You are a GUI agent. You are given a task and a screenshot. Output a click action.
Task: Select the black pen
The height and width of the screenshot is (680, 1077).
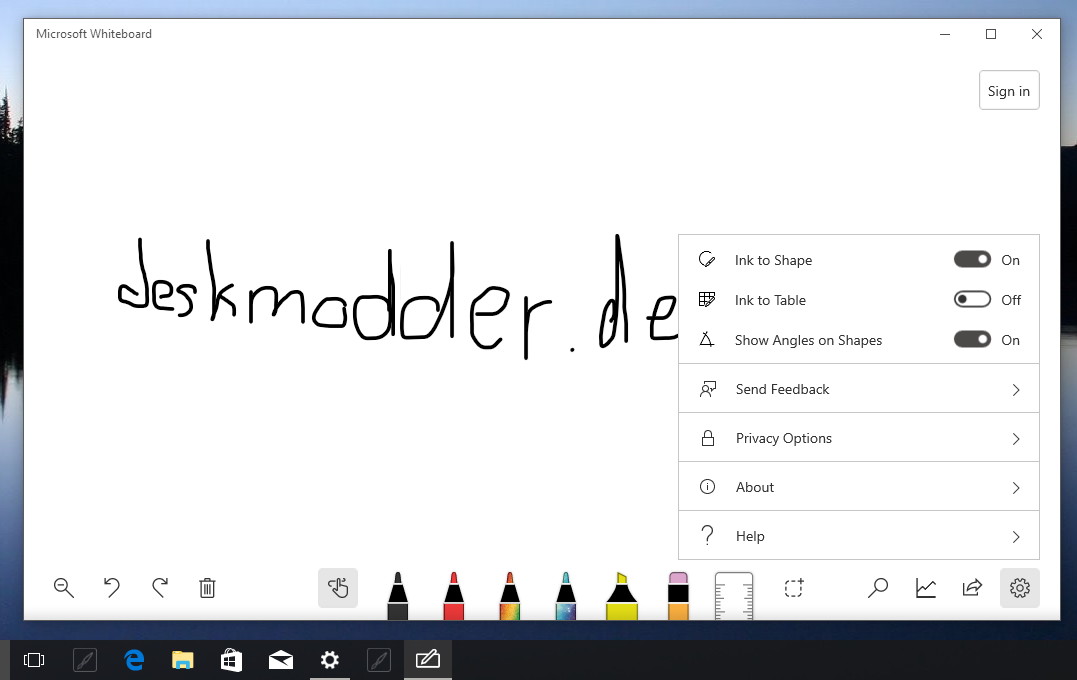[398, 596]
